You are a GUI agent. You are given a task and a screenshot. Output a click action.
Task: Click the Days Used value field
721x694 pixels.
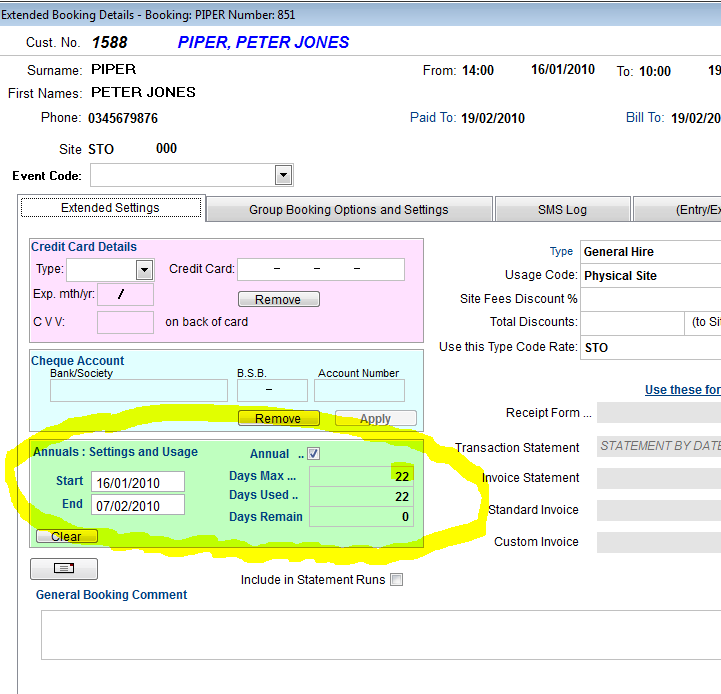(x=361, y=496)
